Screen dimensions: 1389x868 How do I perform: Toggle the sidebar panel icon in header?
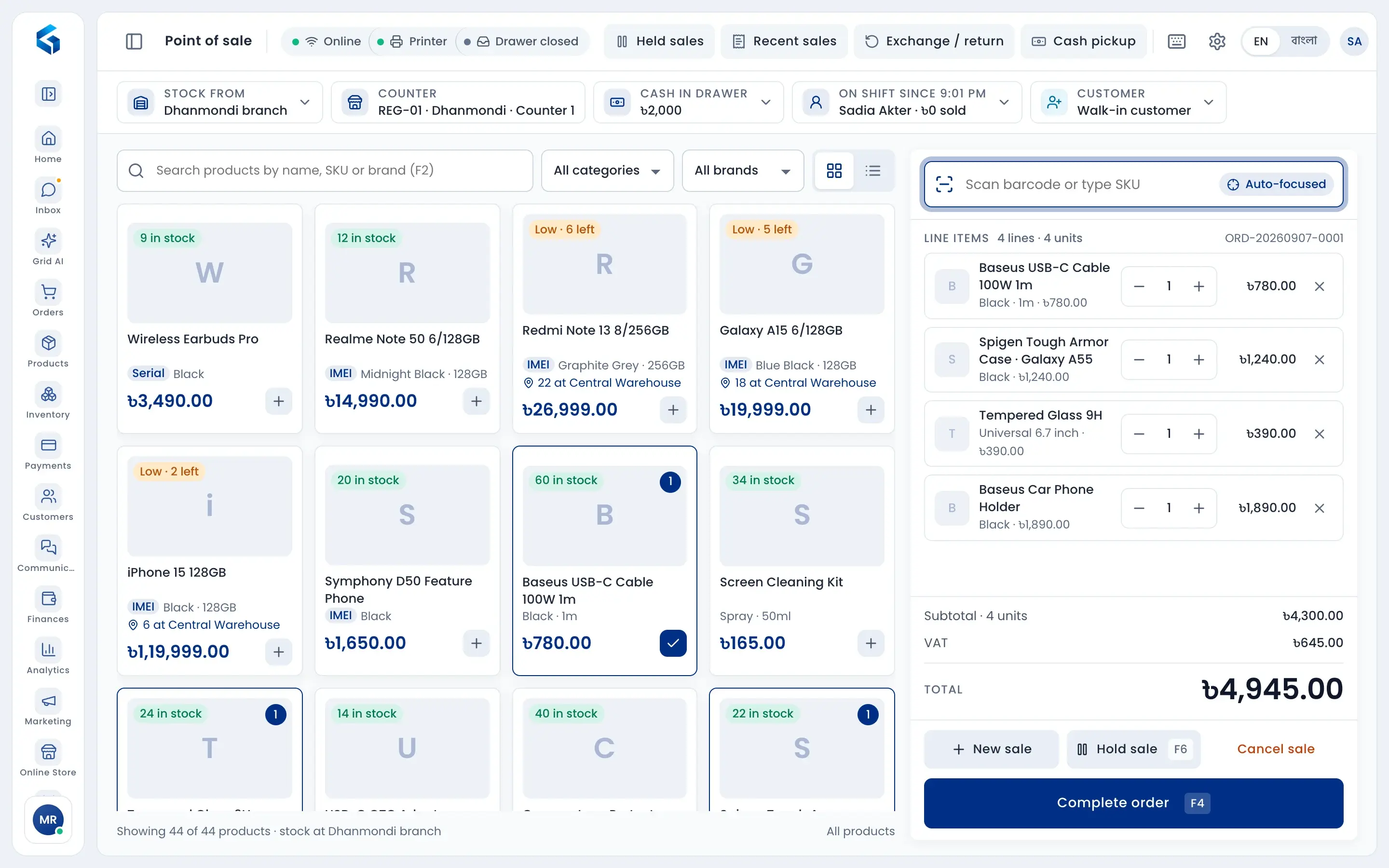(134, 41)
